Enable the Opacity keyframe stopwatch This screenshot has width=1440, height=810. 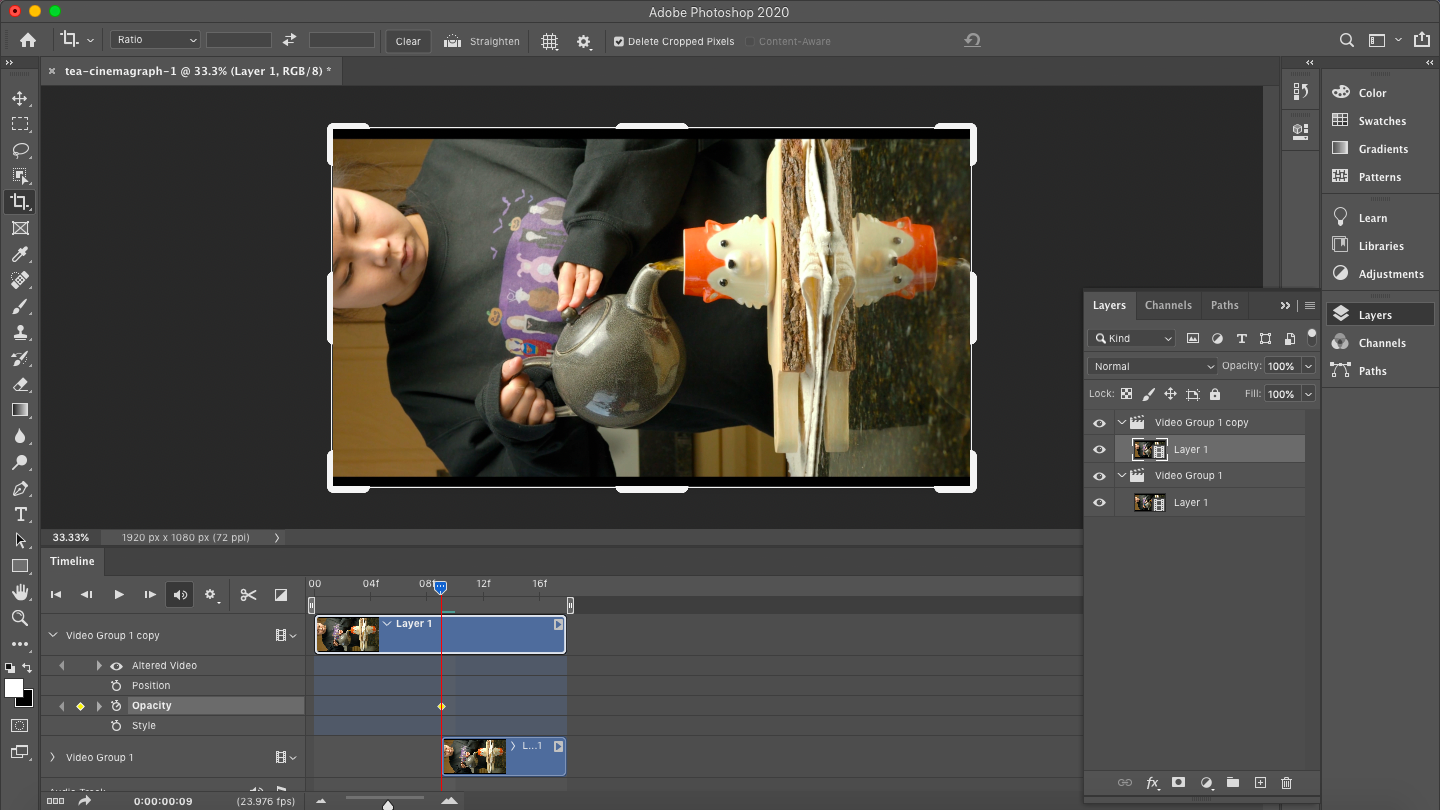pyautogui.click(x=118, y=705)
